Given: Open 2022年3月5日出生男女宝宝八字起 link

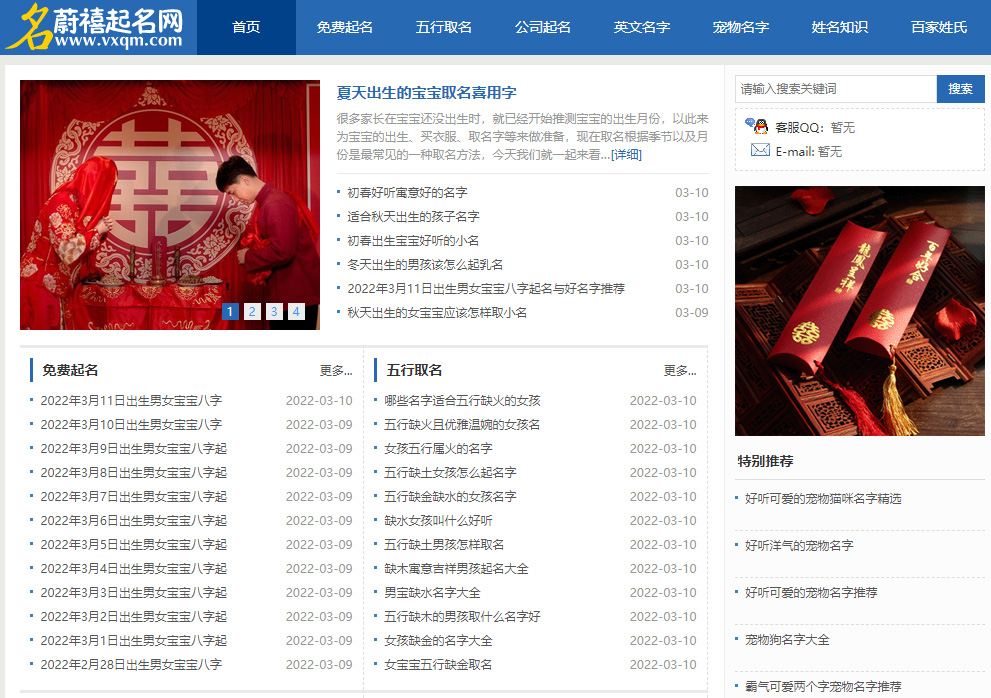Looking at the screenshot, I should (x=134, y=545).
